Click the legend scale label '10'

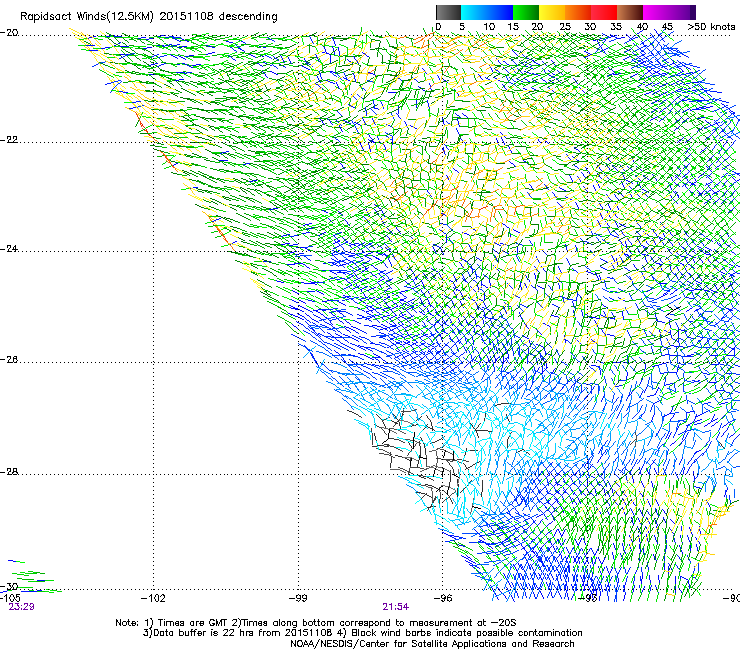tap(489, 27)
